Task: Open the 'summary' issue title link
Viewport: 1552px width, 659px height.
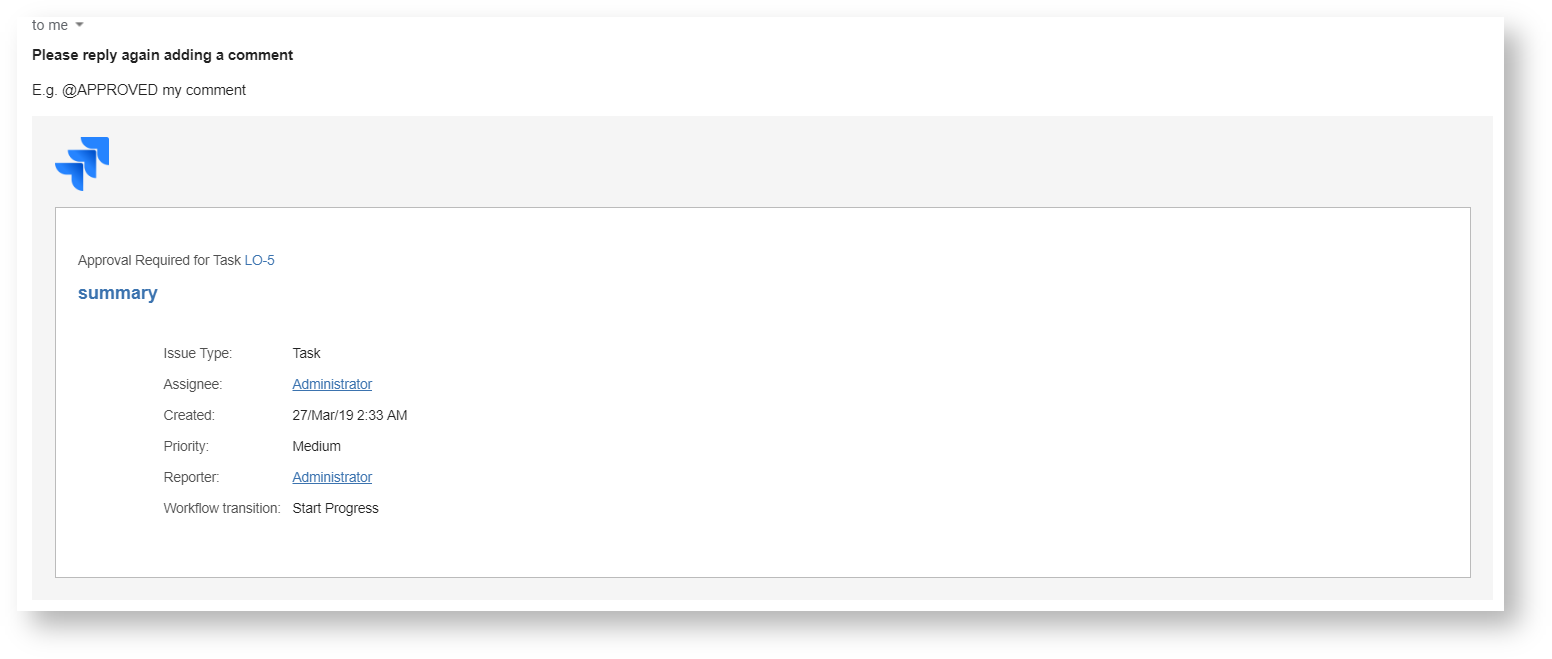Action: pyautogui.click(x=118, y=293)
